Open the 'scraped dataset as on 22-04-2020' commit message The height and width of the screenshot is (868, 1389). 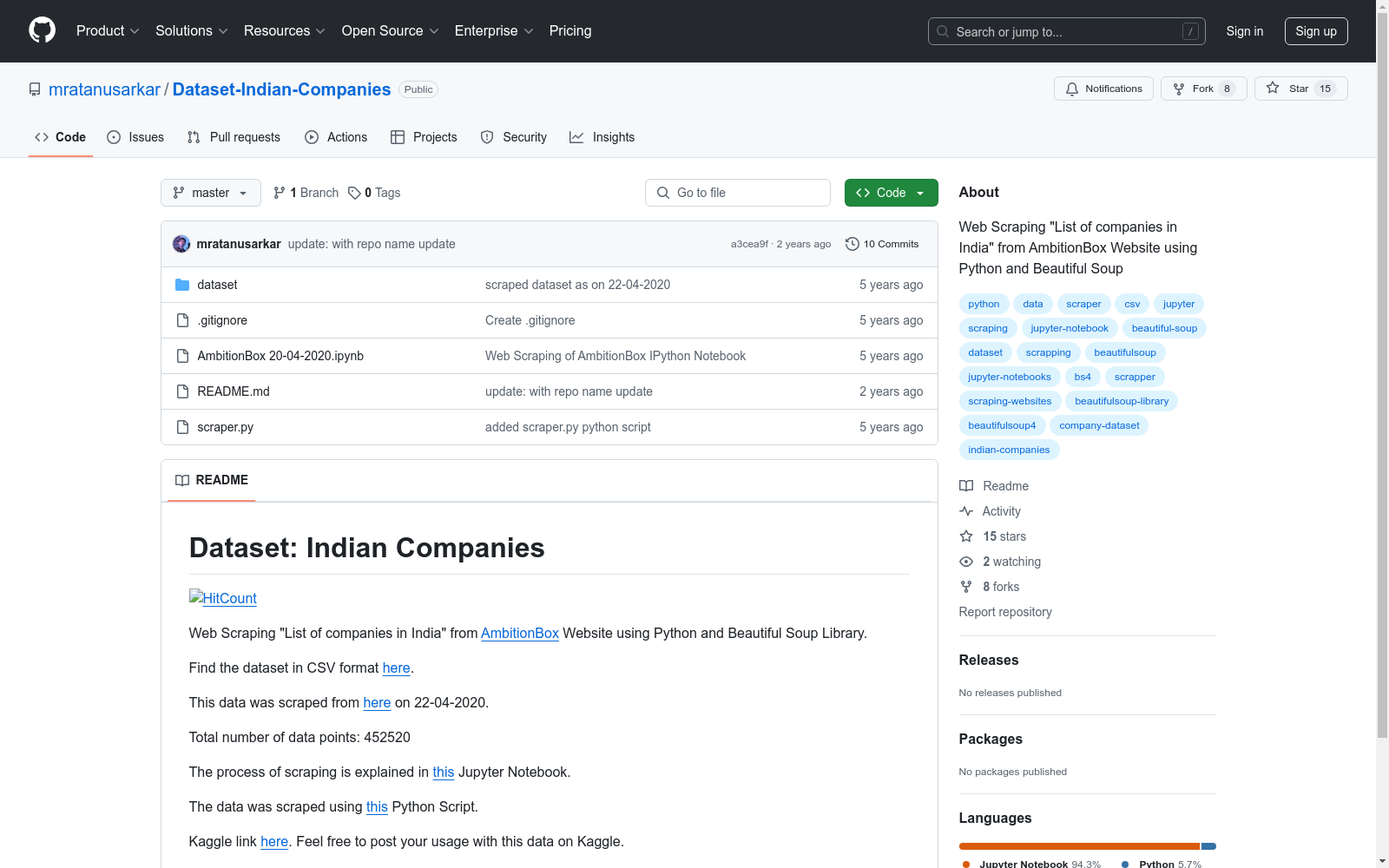(x=577, y=285)
